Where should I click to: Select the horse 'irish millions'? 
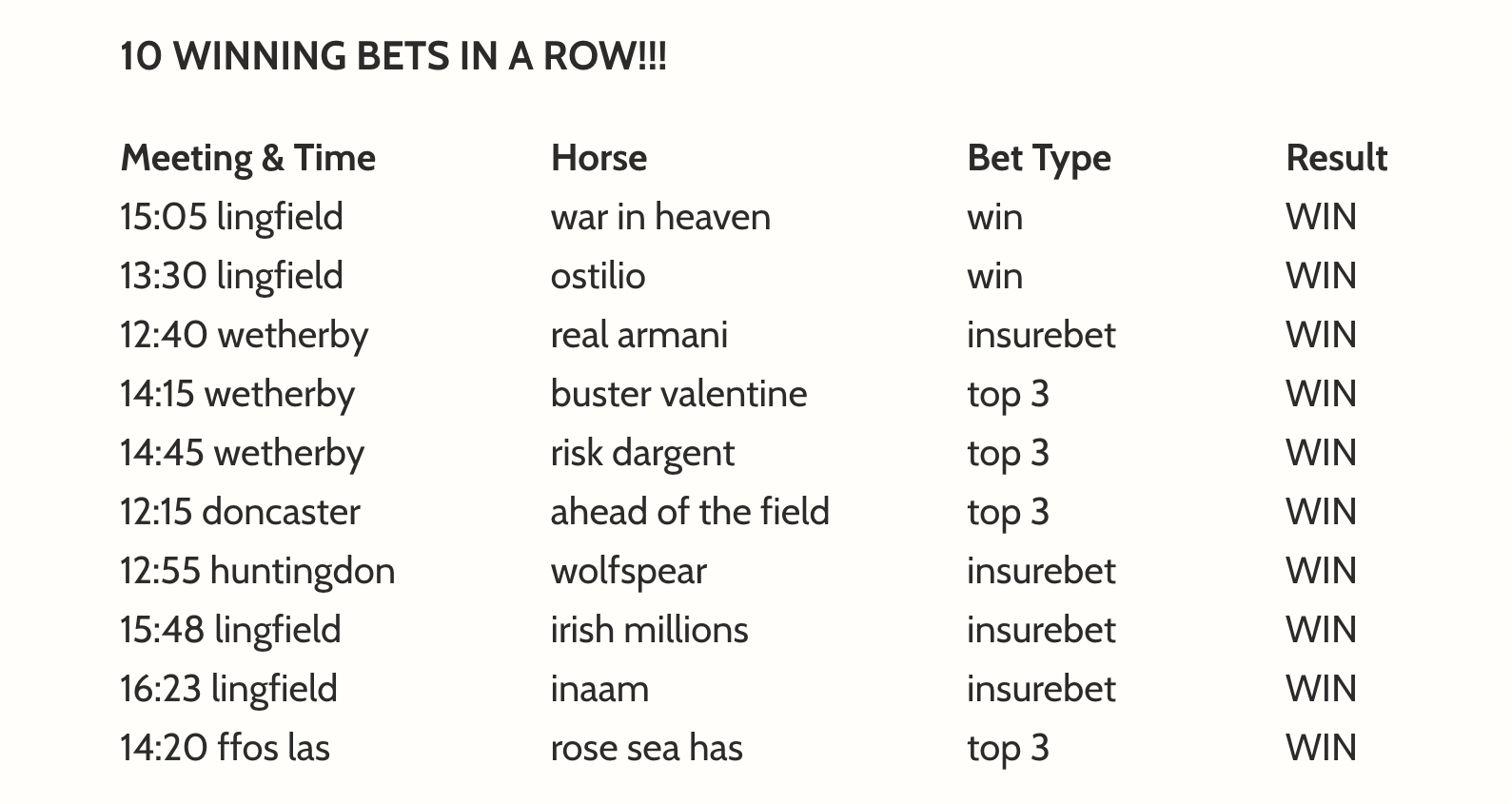pyautogui.click(x=649, y=630)
